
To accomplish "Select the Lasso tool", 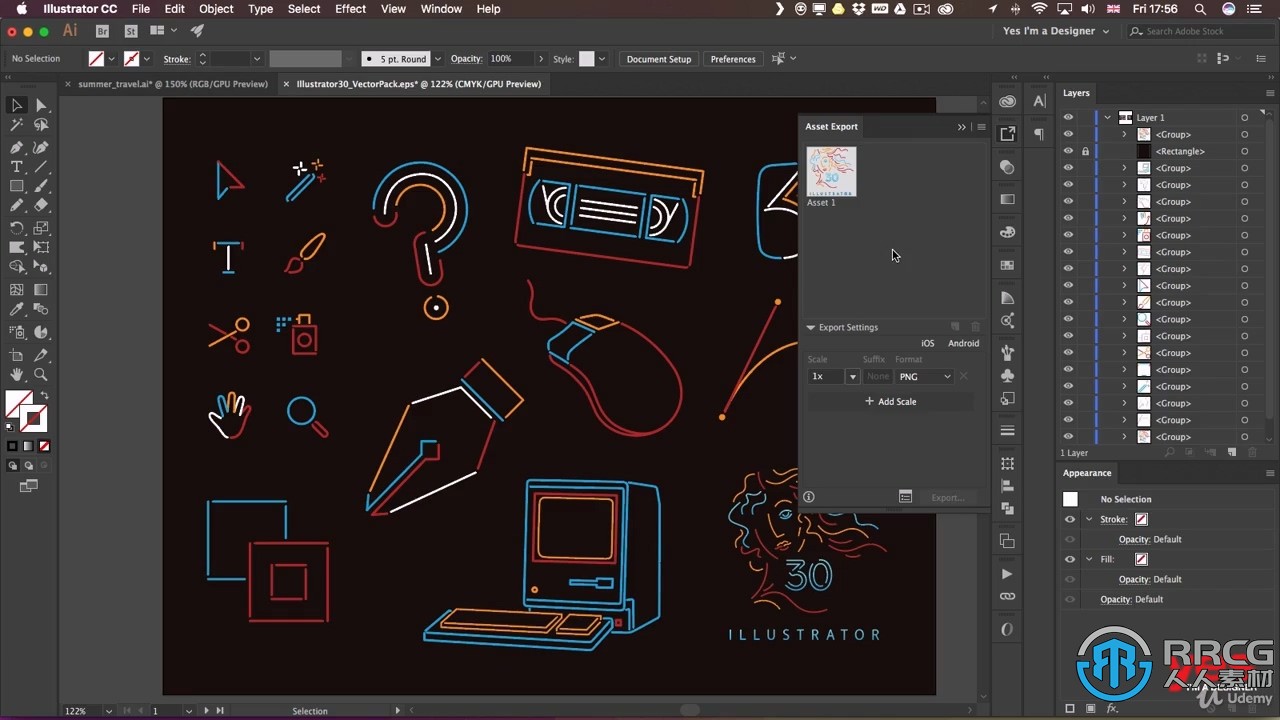I will tap(41, 125).
